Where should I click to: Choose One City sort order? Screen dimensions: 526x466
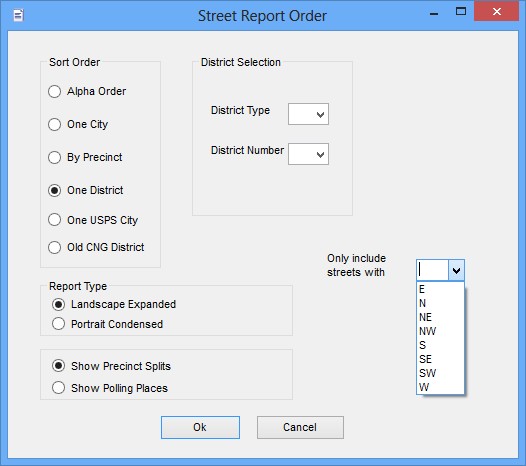click(54, 124)
